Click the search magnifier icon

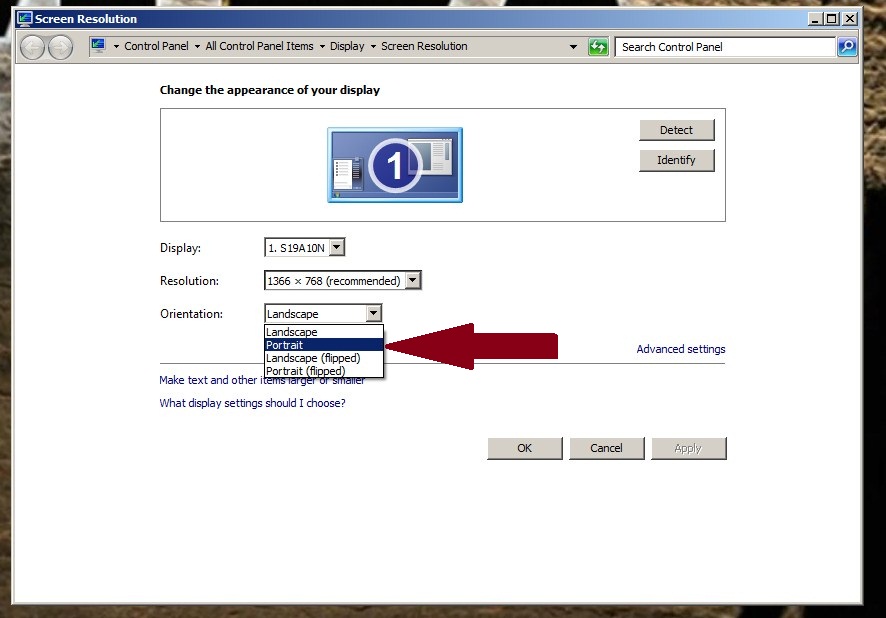coord(847,46)
